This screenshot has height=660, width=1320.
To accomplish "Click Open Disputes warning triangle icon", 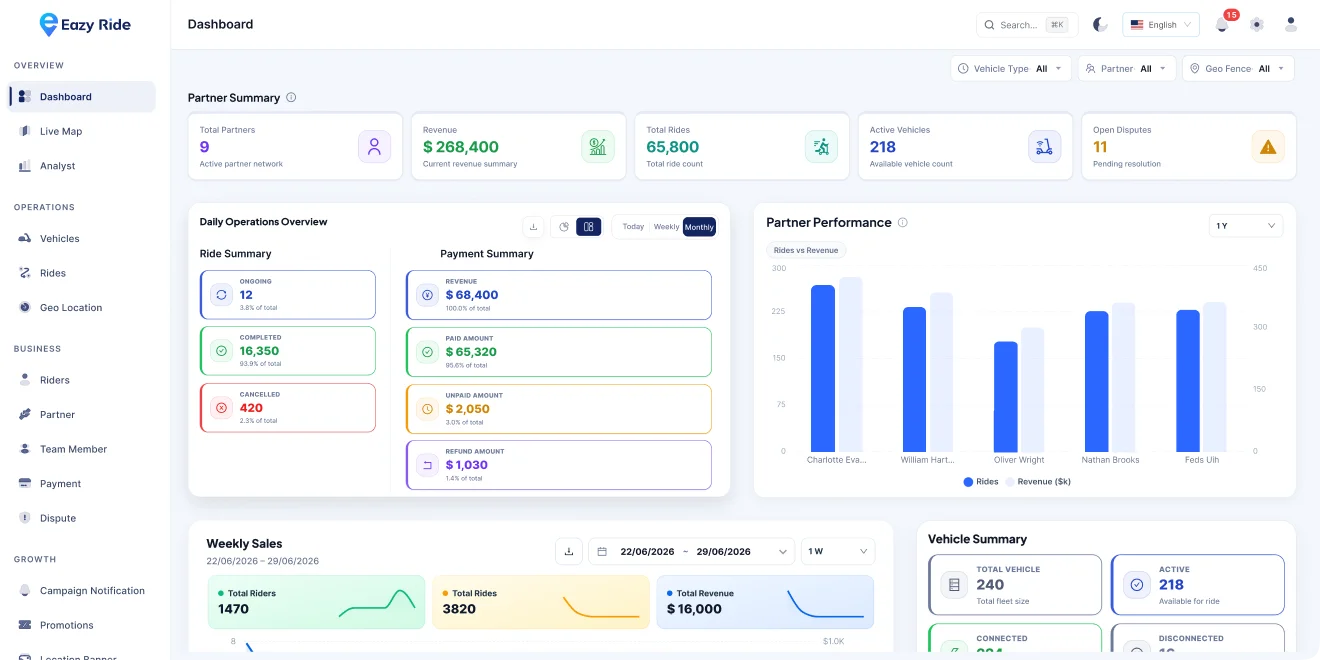I will click(x=1268, y=147).
